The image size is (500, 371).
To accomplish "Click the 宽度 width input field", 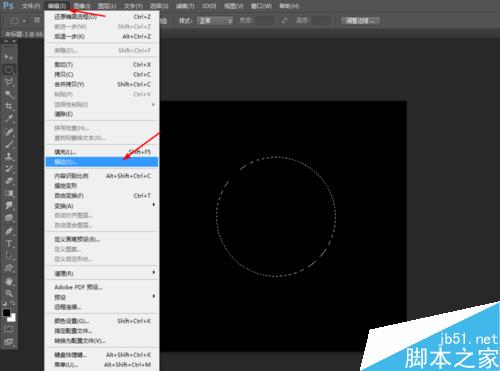I will (264, 21).
